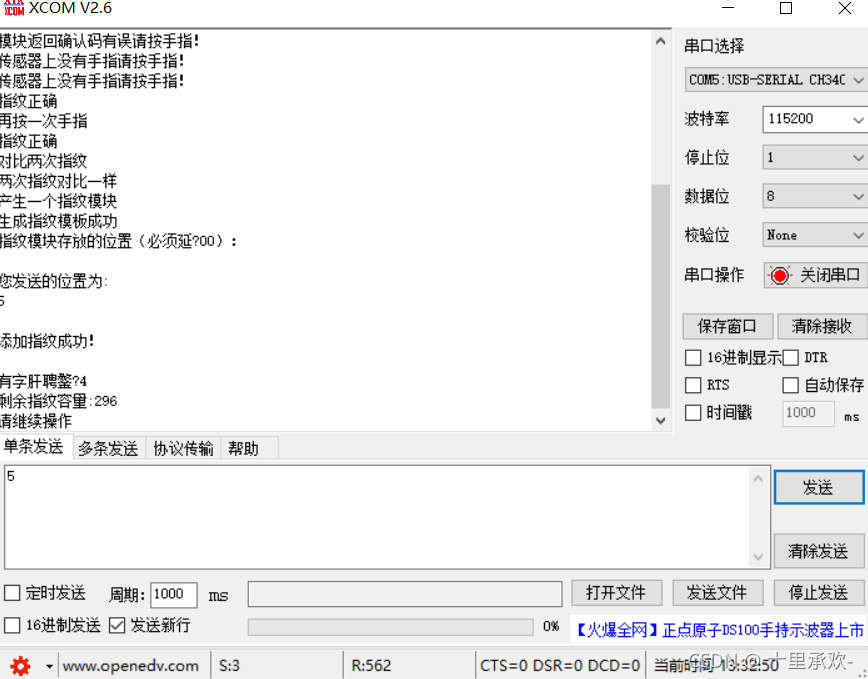Switch to the 多条发送 tab

[108, 448]
